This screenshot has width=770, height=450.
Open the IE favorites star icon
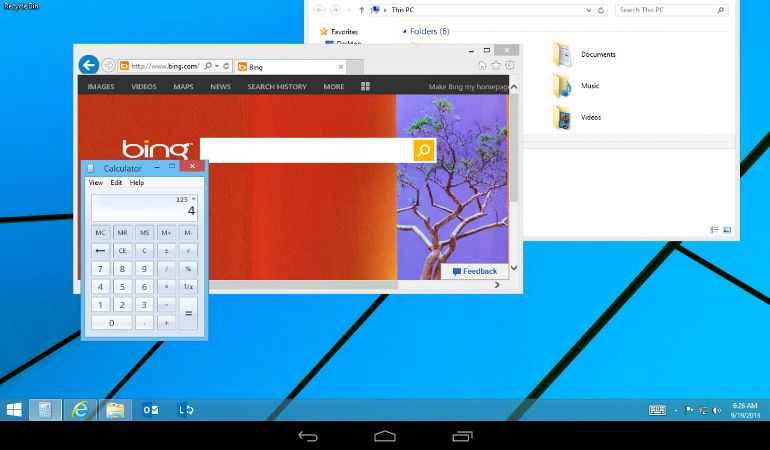(x=496, y=66)
